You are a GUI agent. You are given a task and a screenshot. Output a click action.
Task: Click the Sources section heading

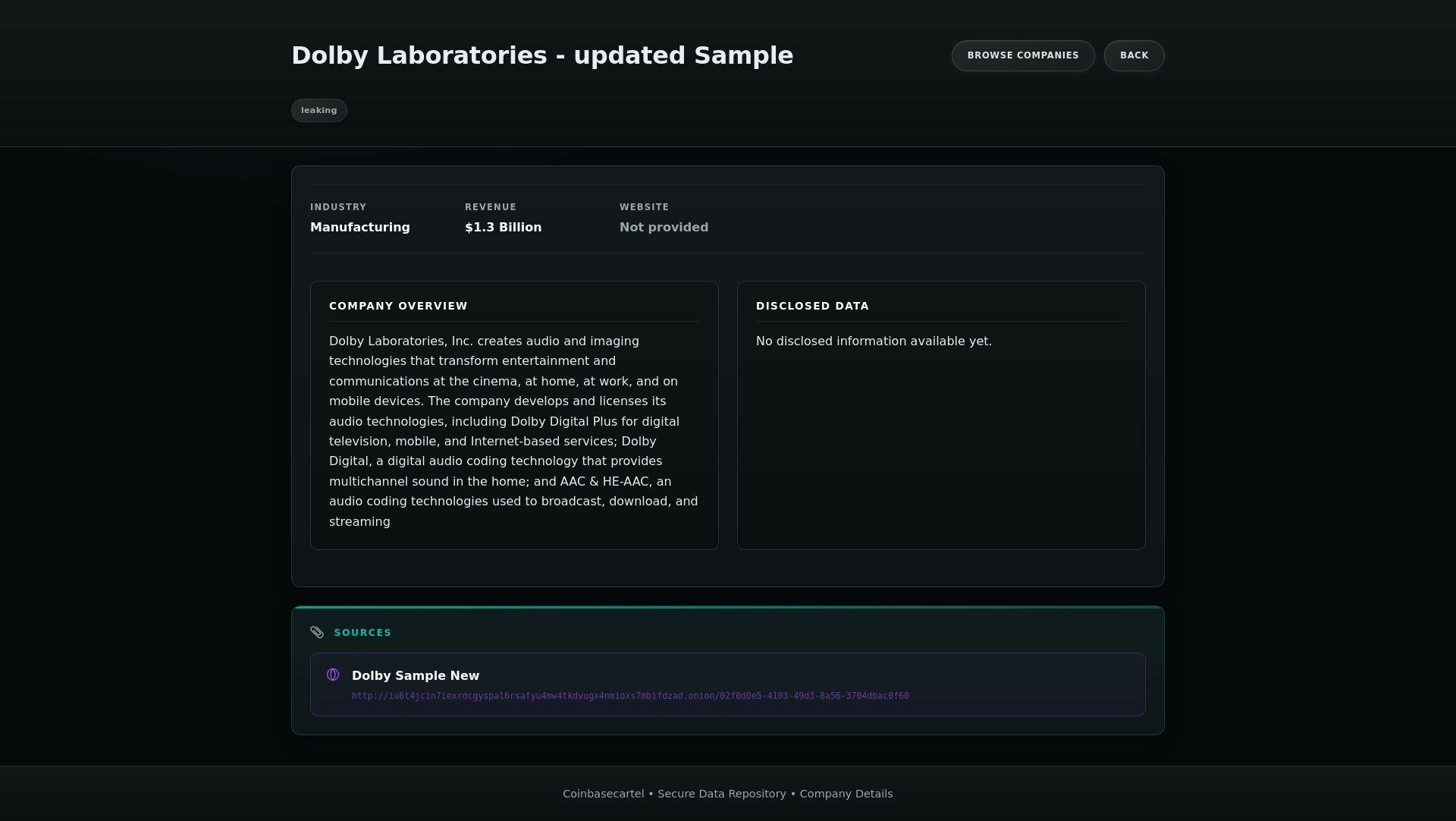pos(362,633)
